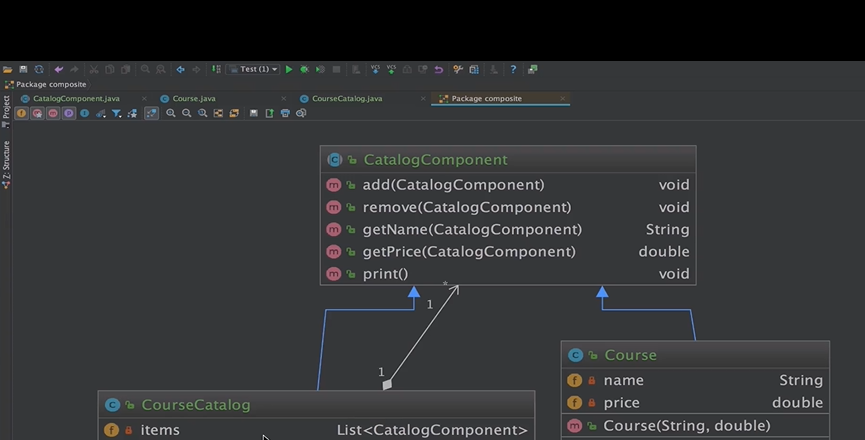
Task: Select the getPrice(CatalogComponent) method row
Action: click(508, 251)
